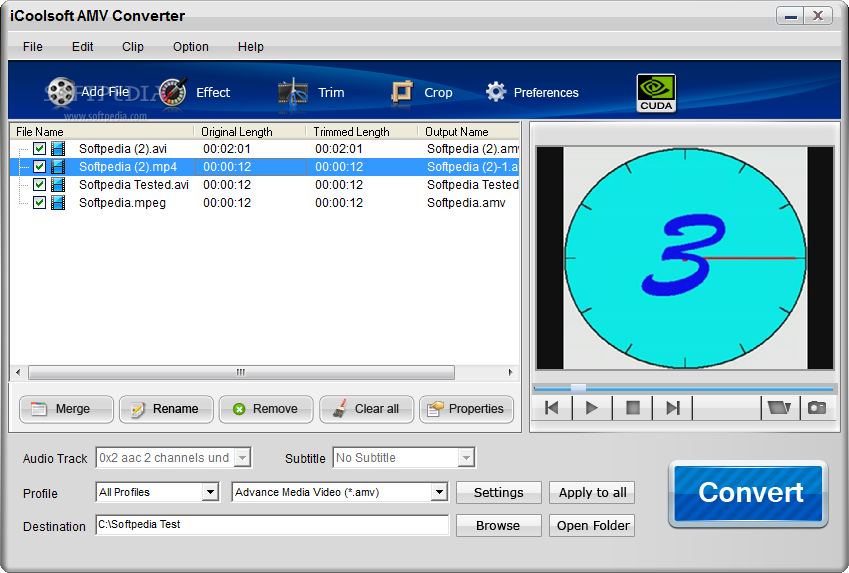Uncheck the Softpedia (2).avi checkbox
Image resolution: width=849 pixels, height=573 pixels.
(x=39, y=148)
